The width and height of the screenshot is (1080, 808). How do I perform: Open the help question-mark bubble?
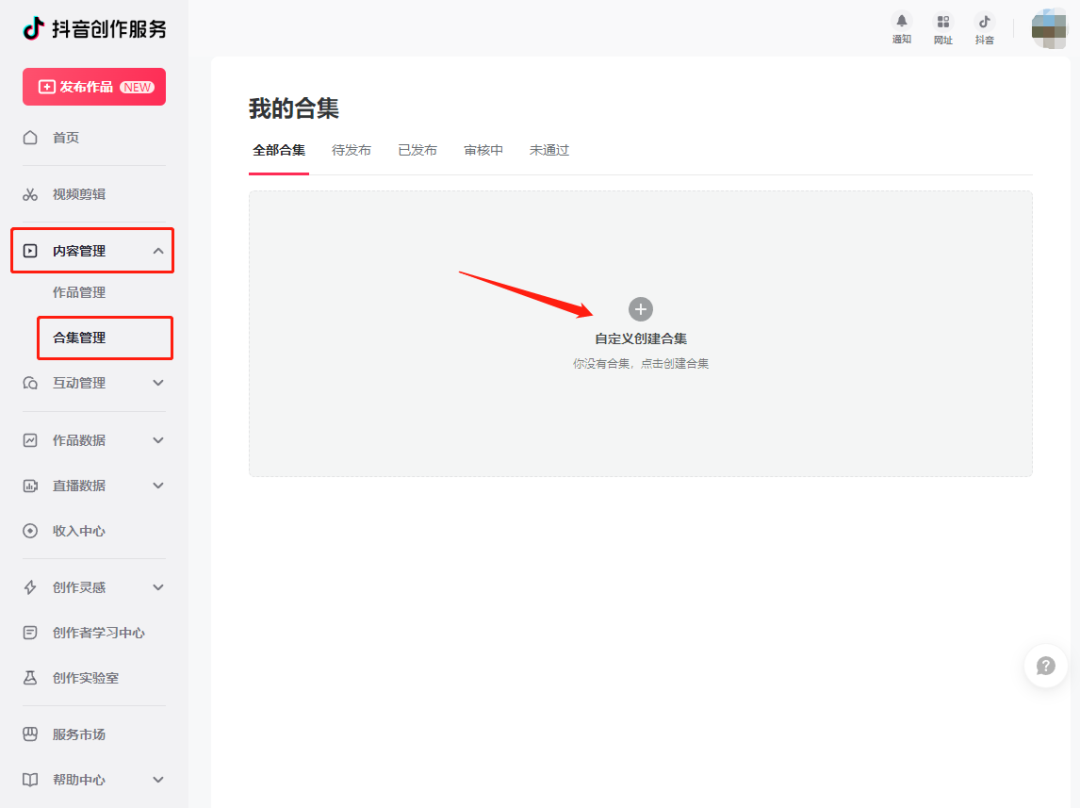(x=1045, y=666)
